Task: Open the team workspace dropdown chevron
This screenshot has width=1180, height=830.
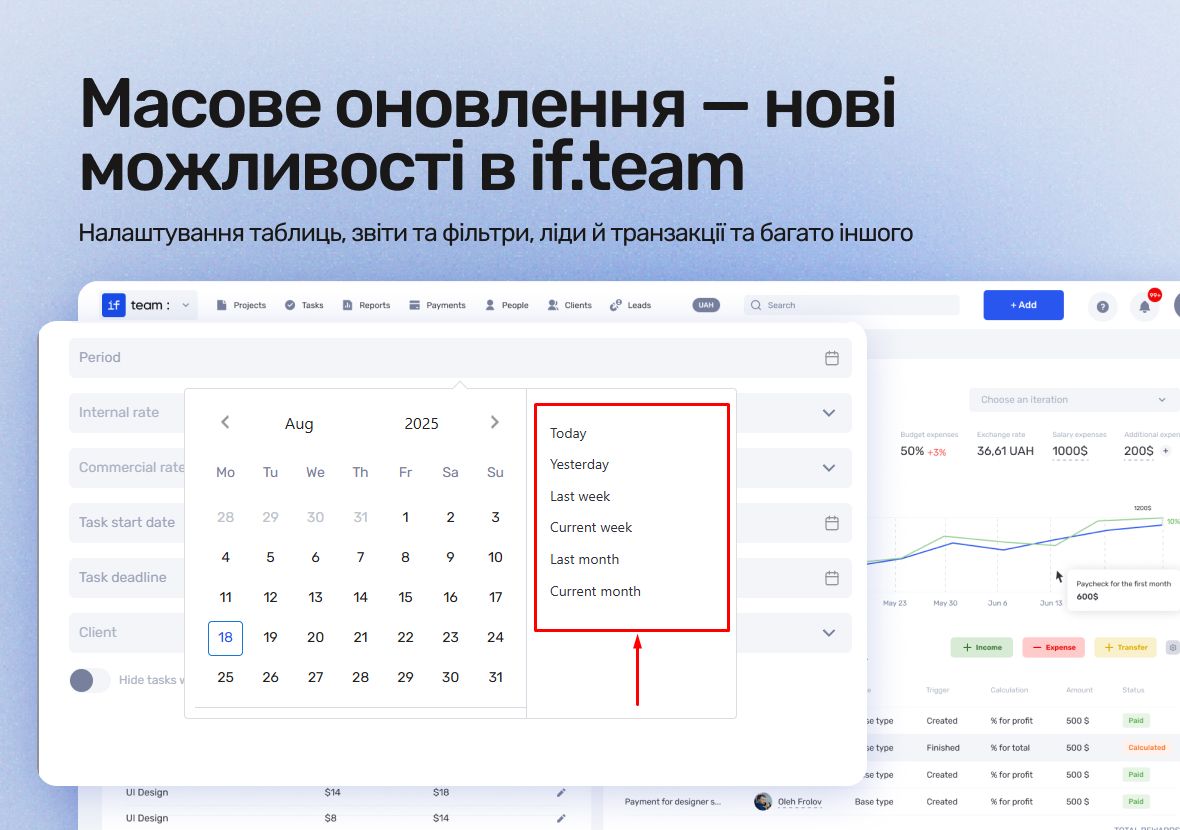Action: (x=185, y=305)
